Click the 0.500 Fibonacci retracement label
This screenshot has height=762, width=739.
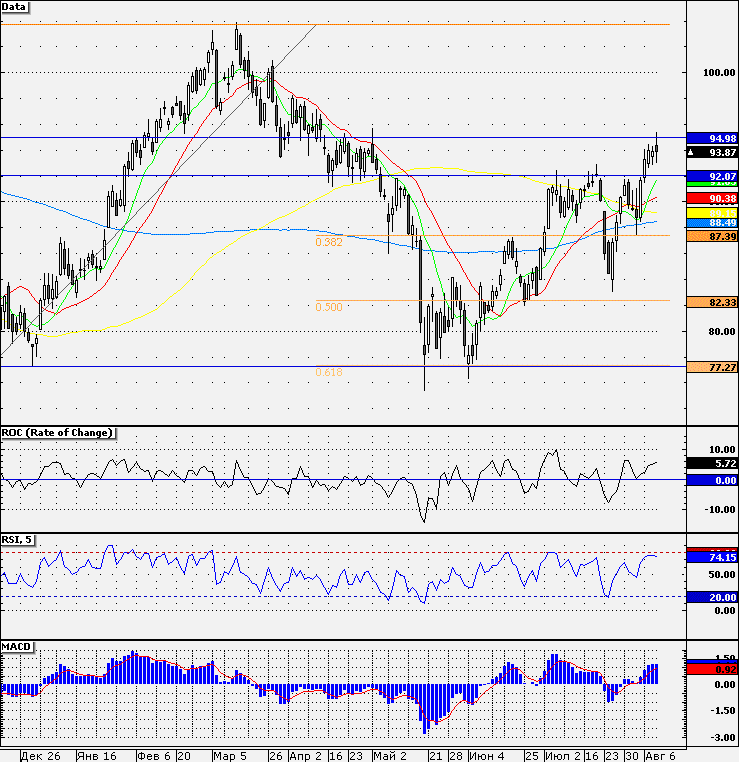pyautogui.click(x=329, y=307)
